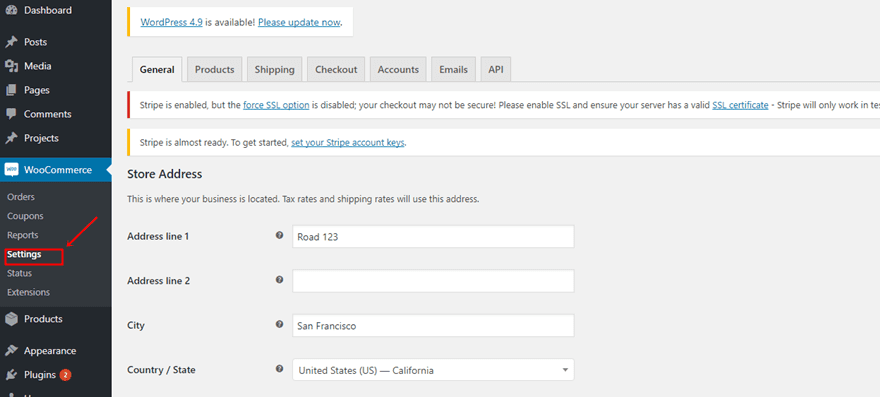880x397 pixels.
Task: Click the WooCommerce logo icon
Action: (x=11, y=170)
